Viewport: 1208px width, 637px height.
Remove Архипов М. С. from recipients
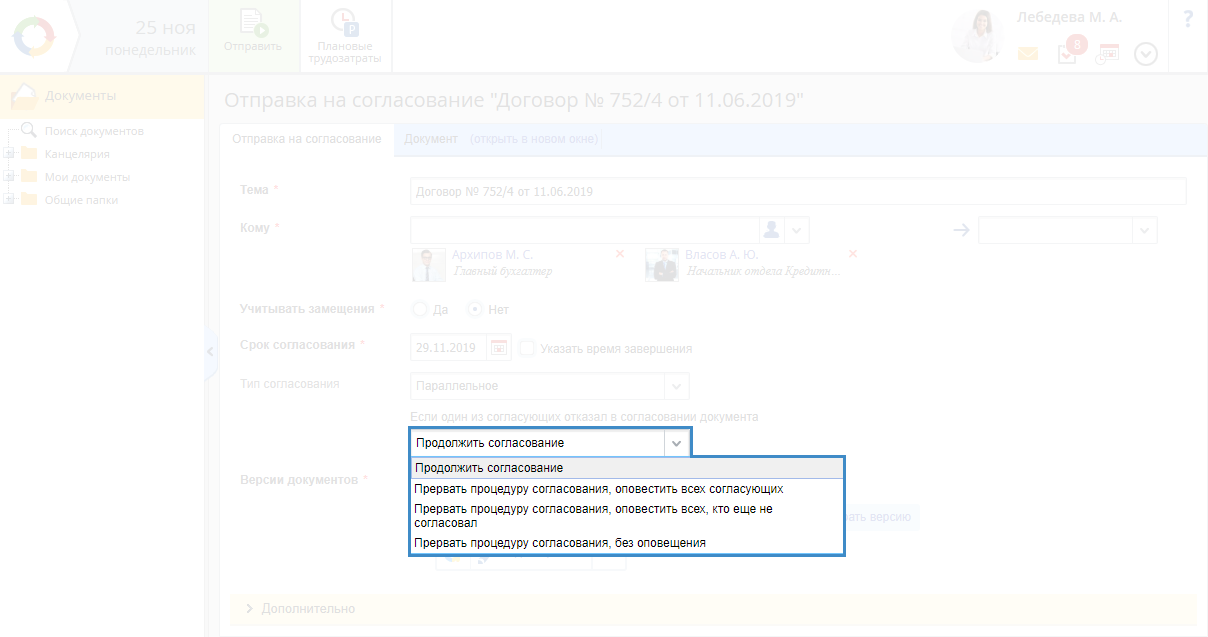pyautogui.click(x=620, y=254)
